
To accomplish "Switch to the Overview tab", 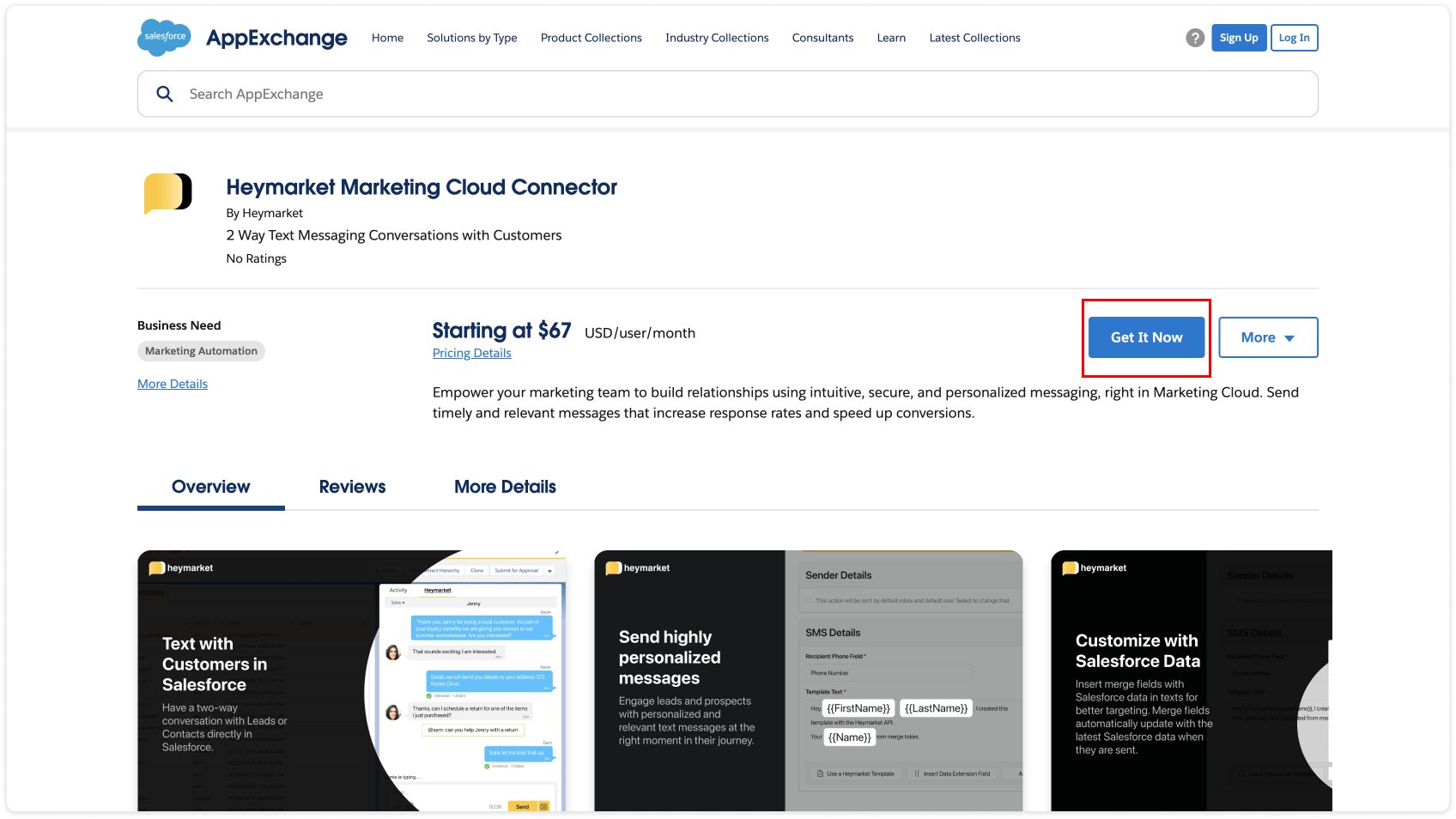I will [x=211, y=487].
